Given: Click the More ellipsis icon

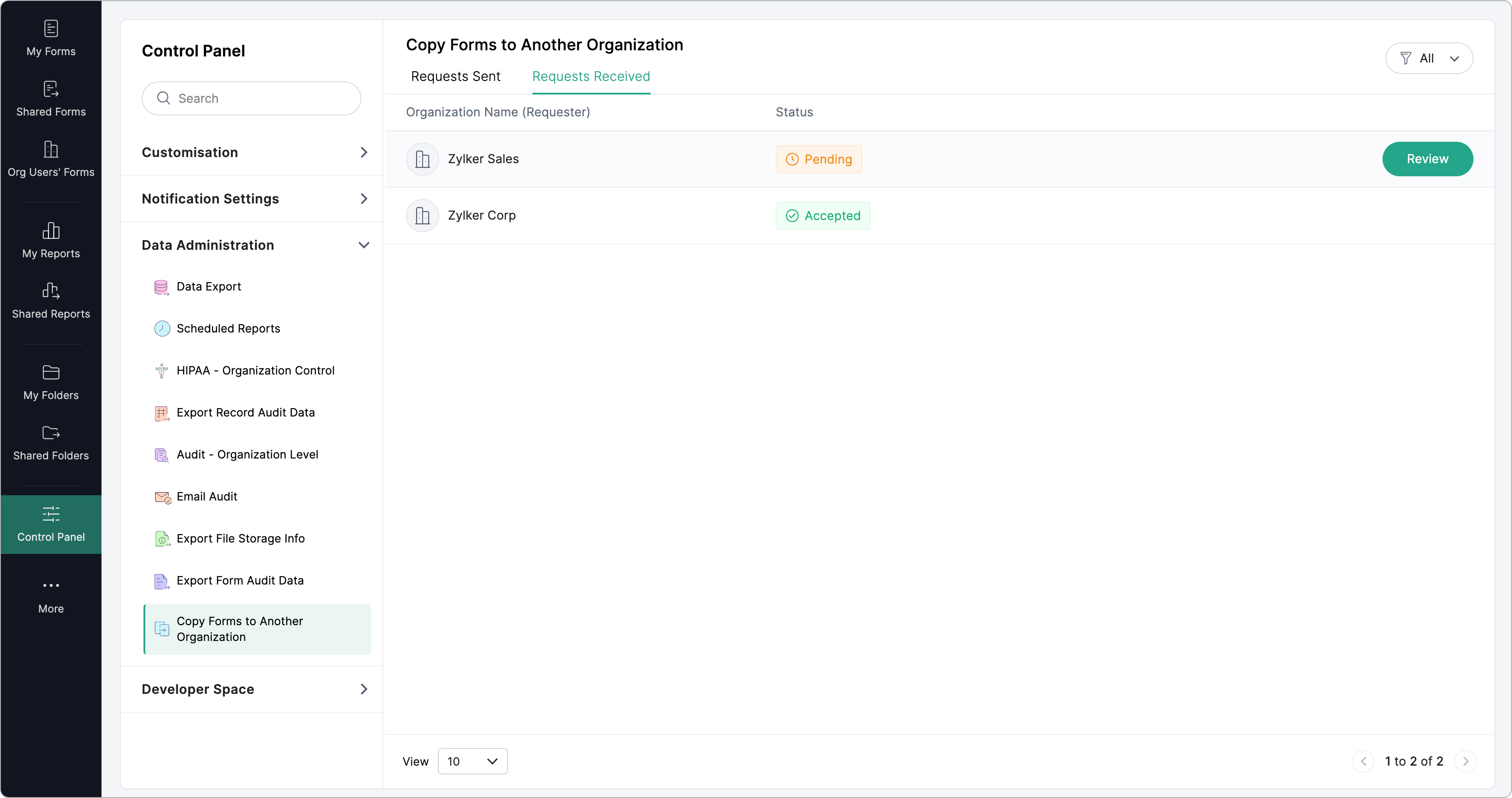Looking at the screenshot, I should coord(51,585).
